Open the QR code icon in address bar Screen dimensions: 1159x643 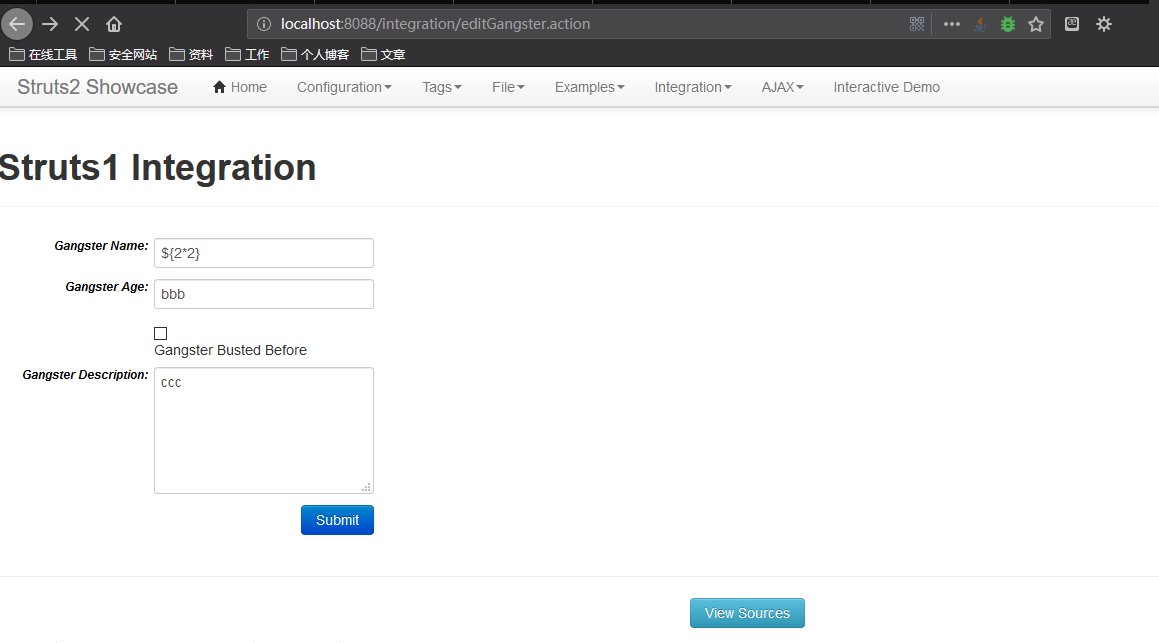click(x=917, y=24)
